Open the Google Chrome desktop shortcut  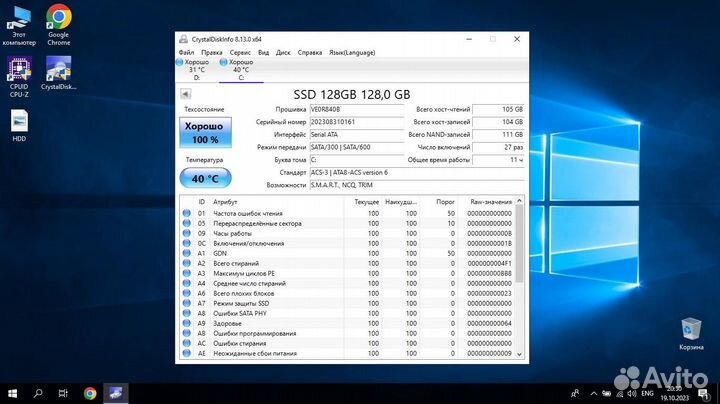tap(59, 25)
